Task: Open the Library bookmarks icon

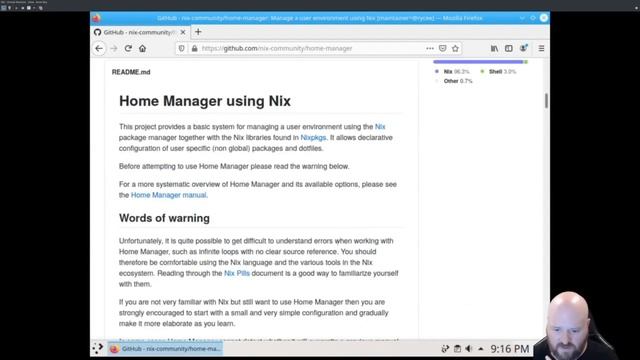Action: (494, 48)
